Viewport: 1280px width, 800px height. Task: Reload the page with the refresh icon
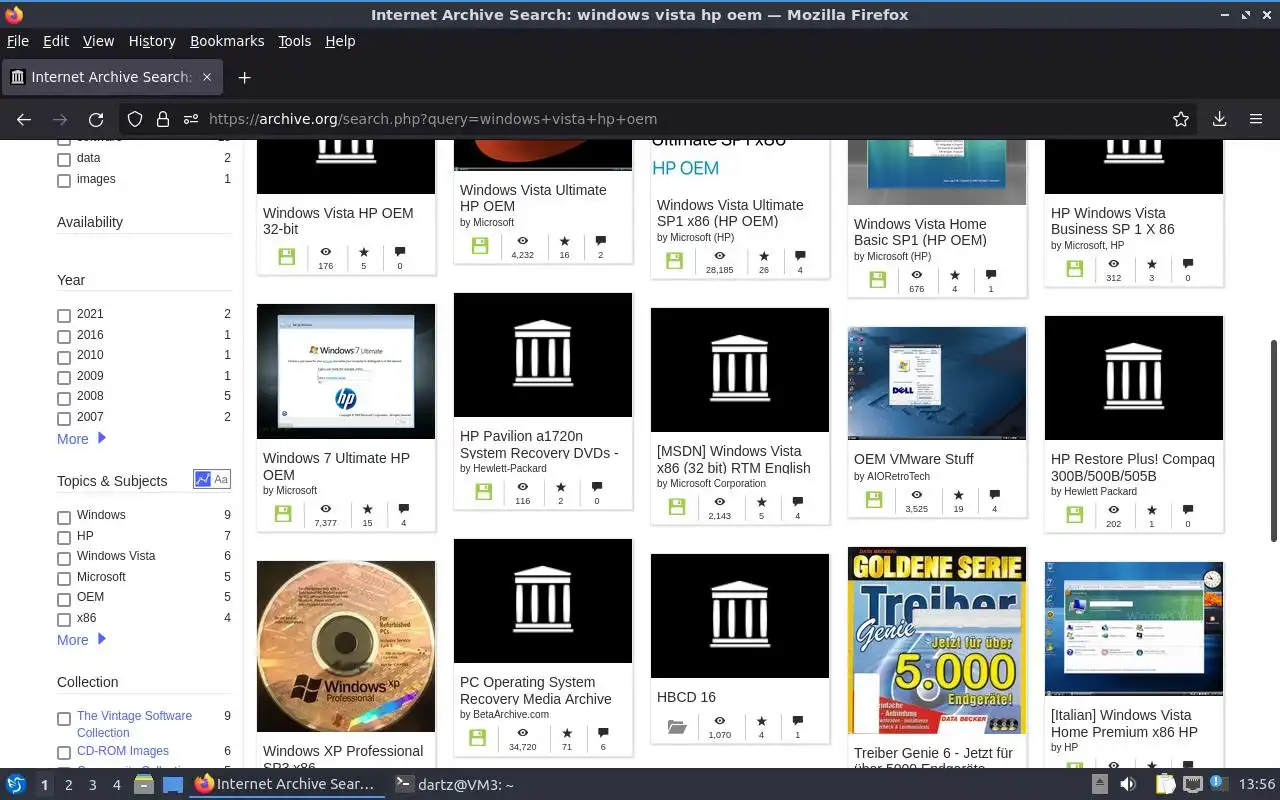tap(96, 119)
